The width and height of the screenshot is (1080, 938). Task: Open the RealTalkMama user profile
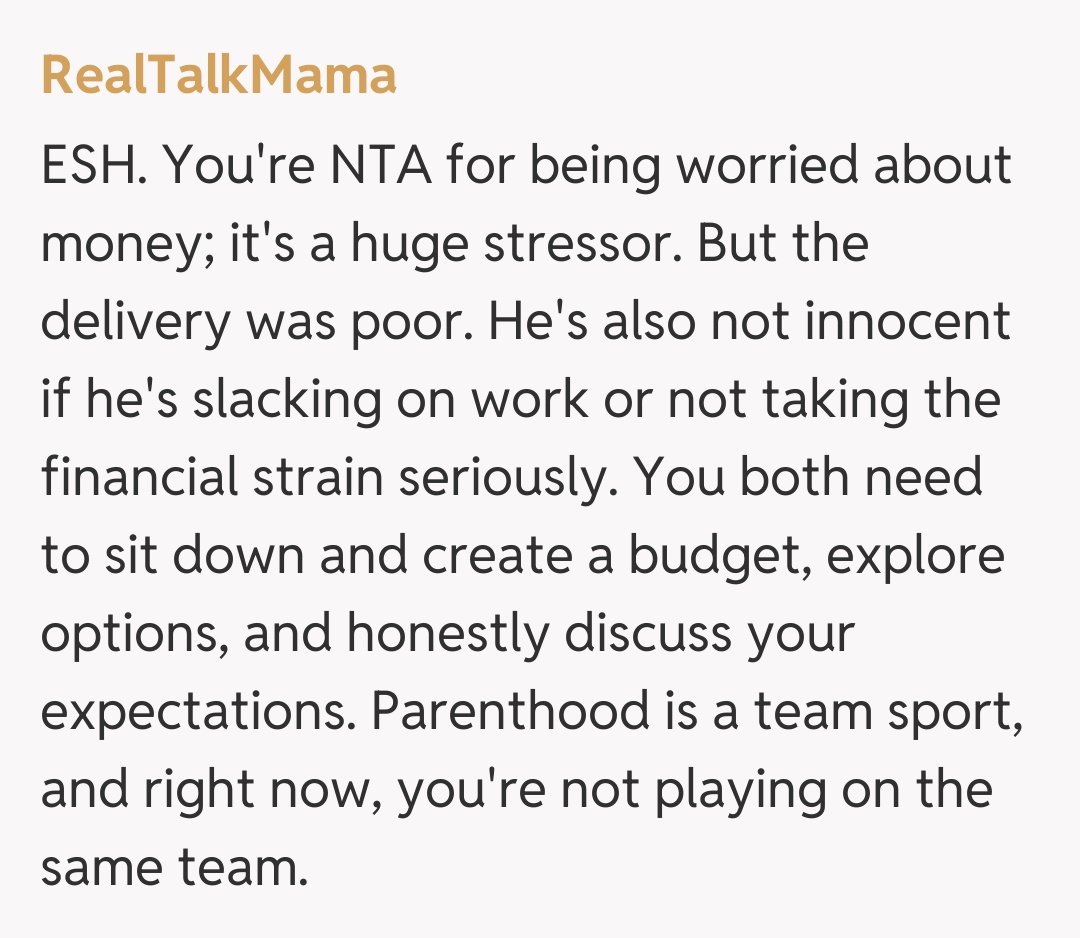coord(219,76)
